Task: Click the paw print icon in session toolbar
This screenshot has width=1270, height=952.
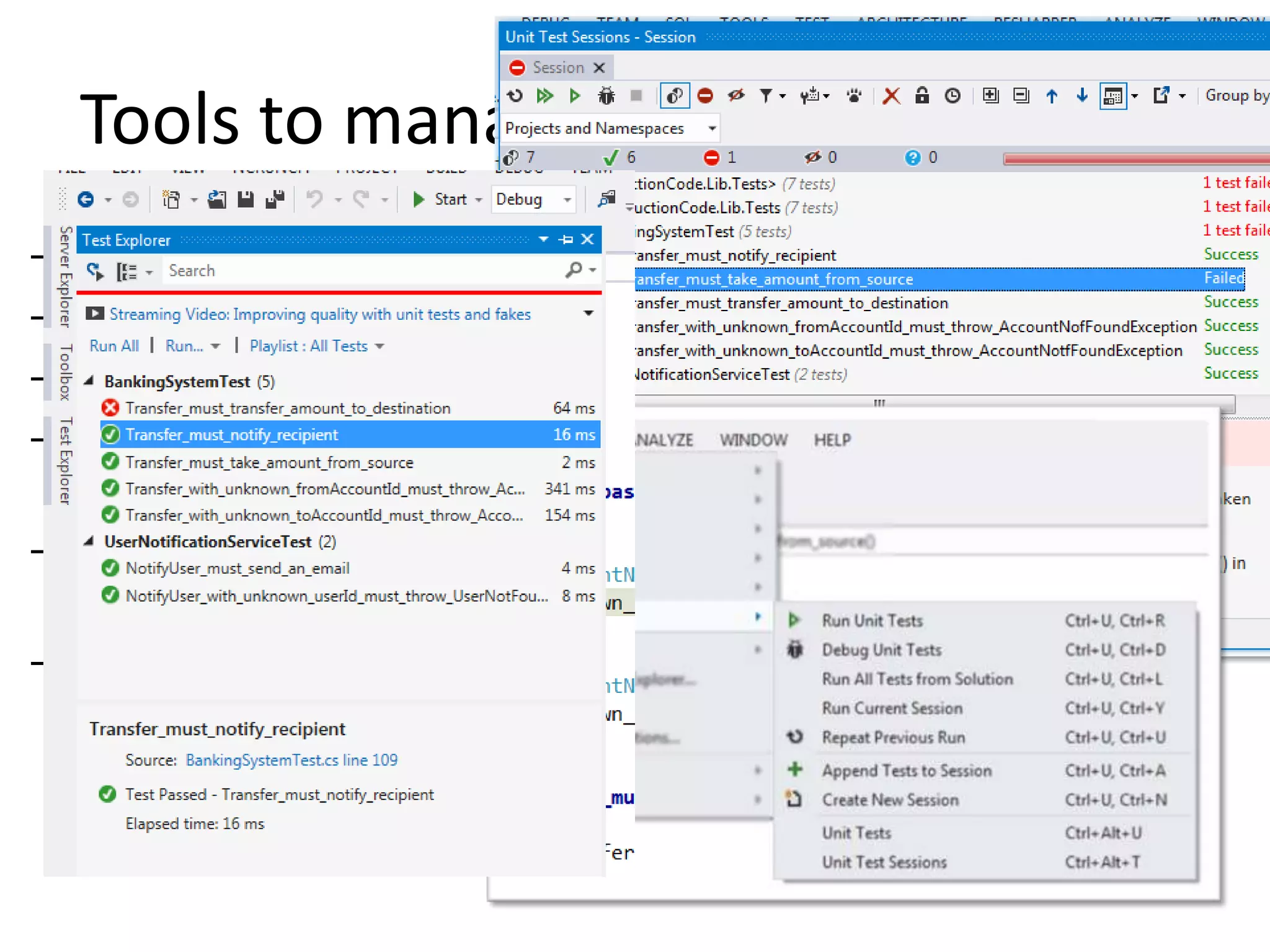Action: point(854,96)
